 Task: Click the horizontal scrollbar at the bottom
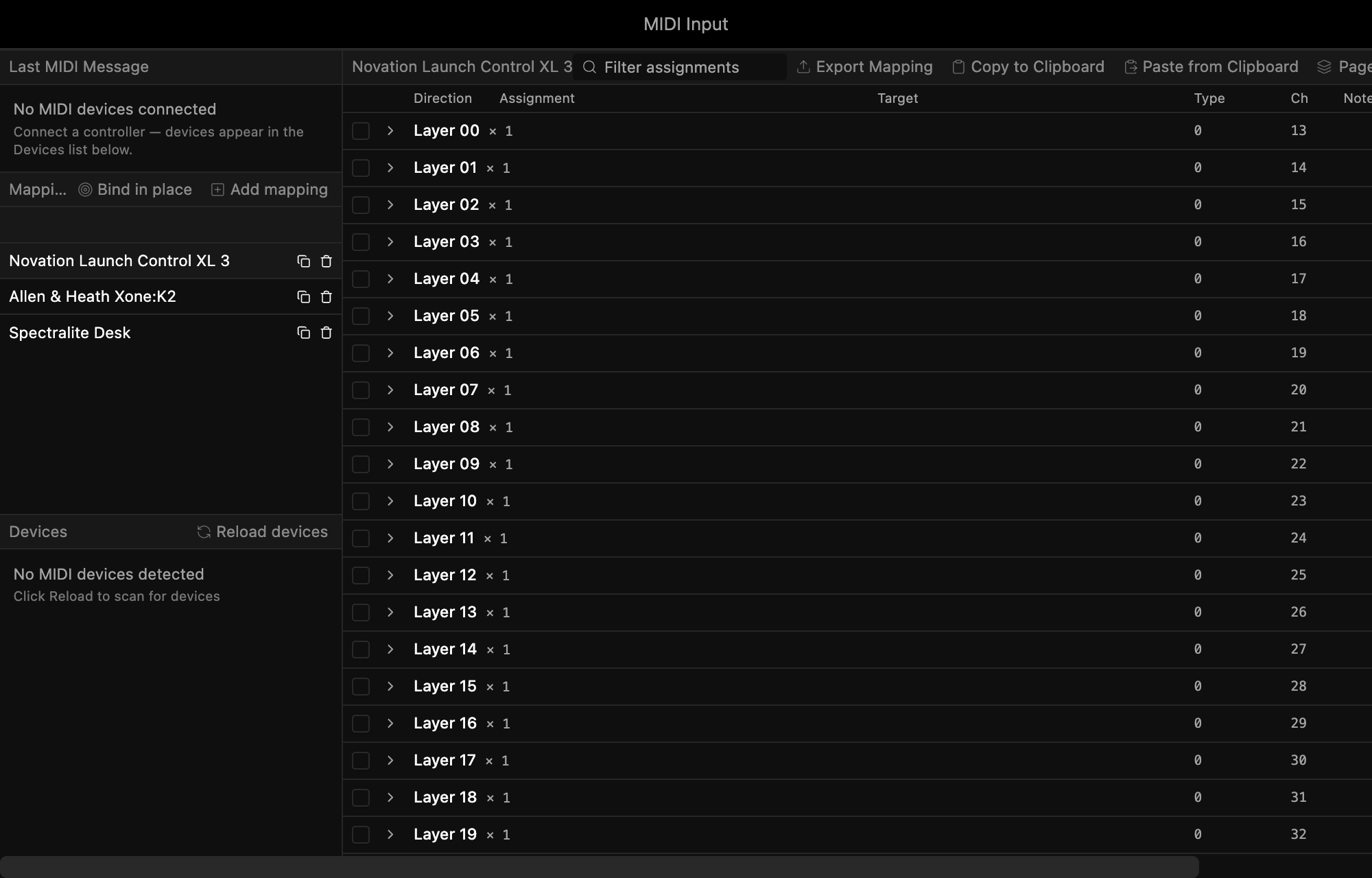[599, 866]
